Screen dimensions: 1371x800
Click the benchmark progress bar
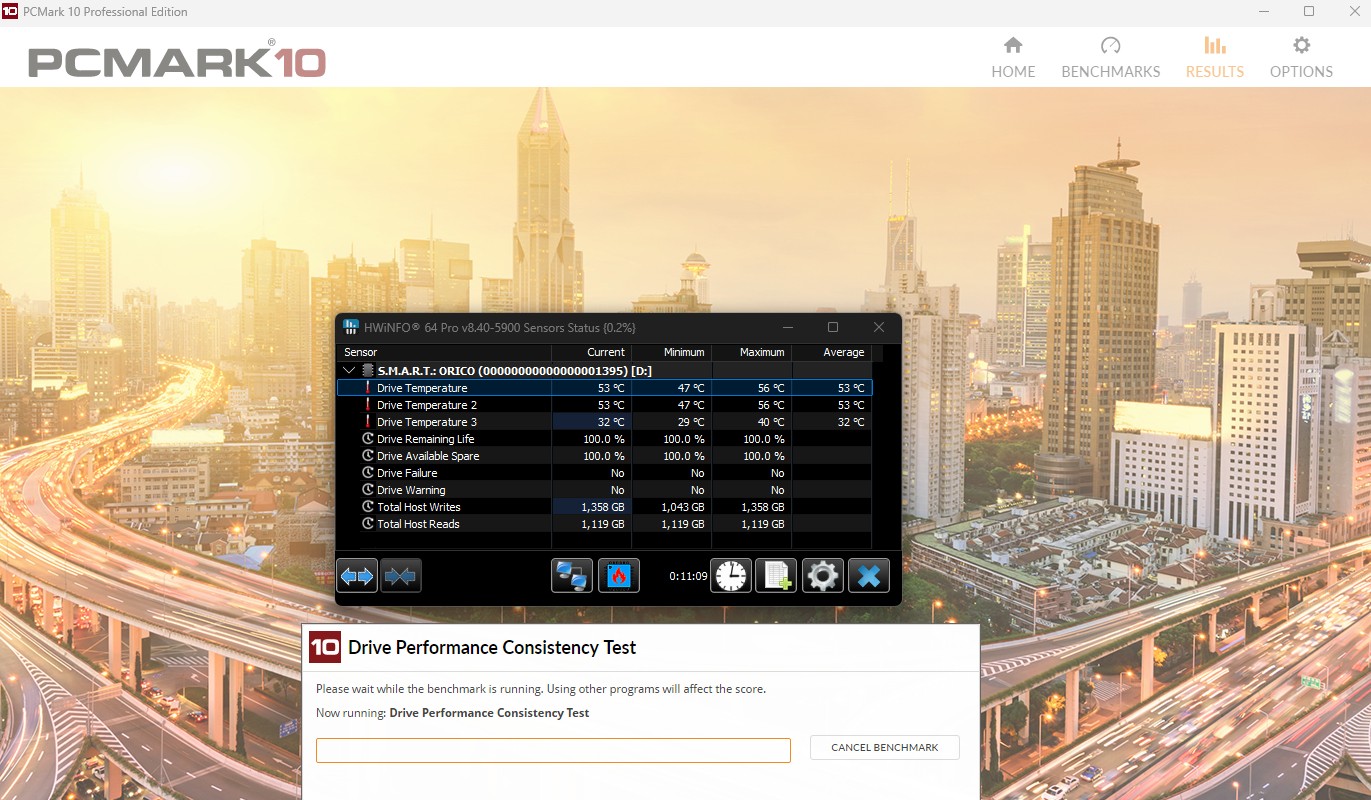553,750
